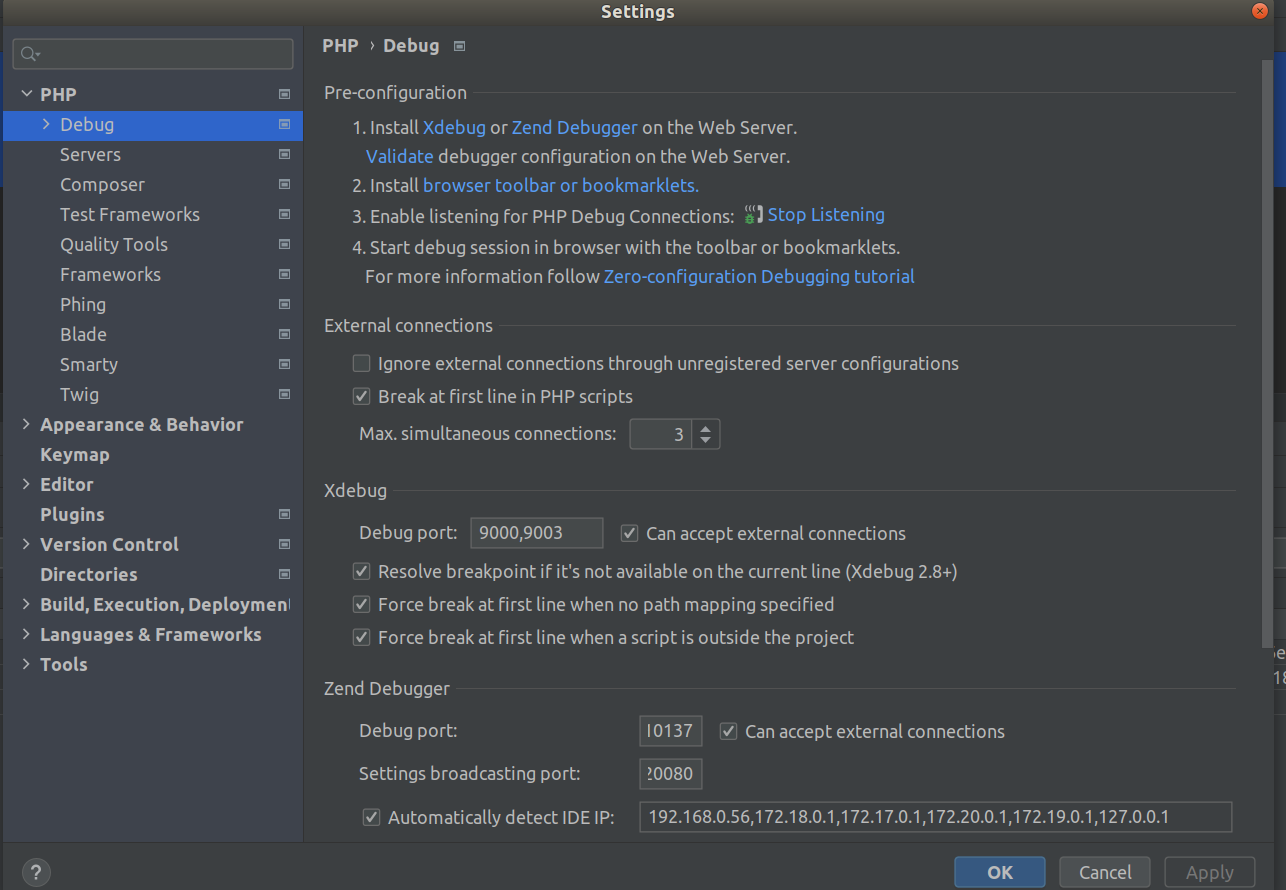Click the icon beside the Debug breadcrumb

point(459,46)
